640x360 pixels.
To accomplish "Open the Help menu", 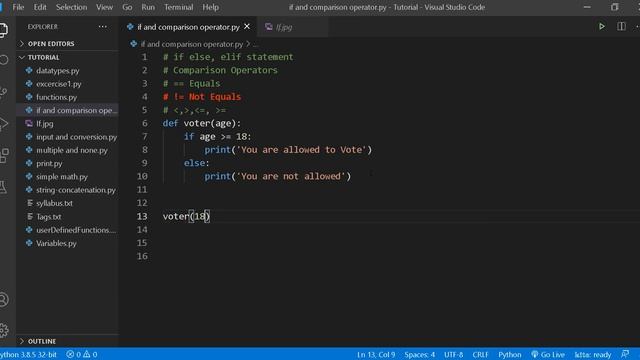I will pyautogui.click(x=211, y=7).
